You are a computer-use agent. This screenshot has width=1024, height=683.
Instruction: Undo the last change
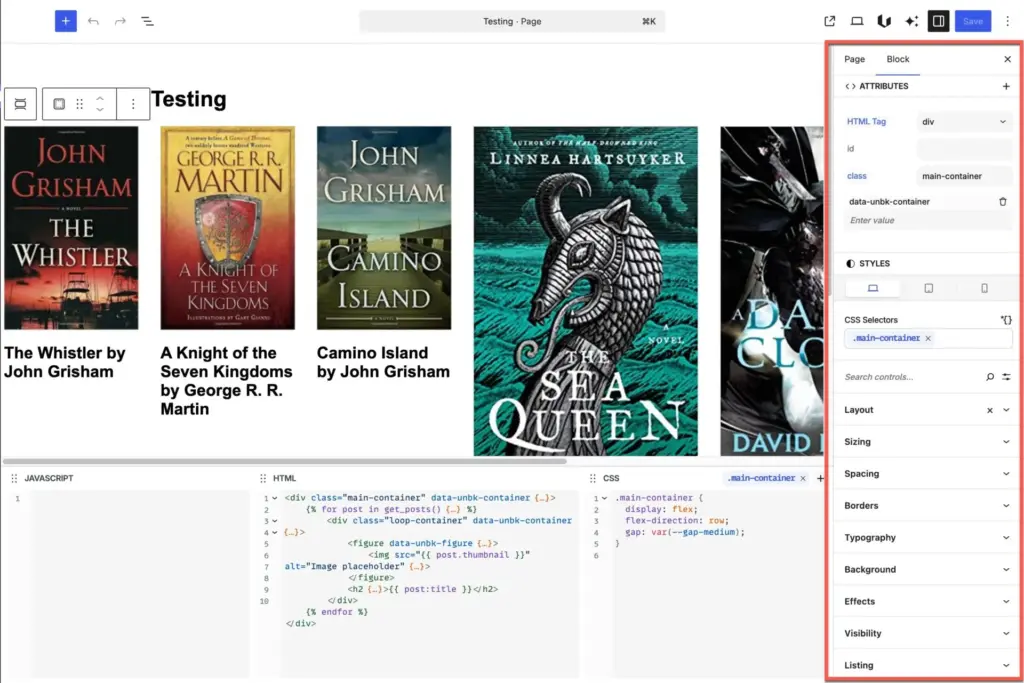point(93,21)
